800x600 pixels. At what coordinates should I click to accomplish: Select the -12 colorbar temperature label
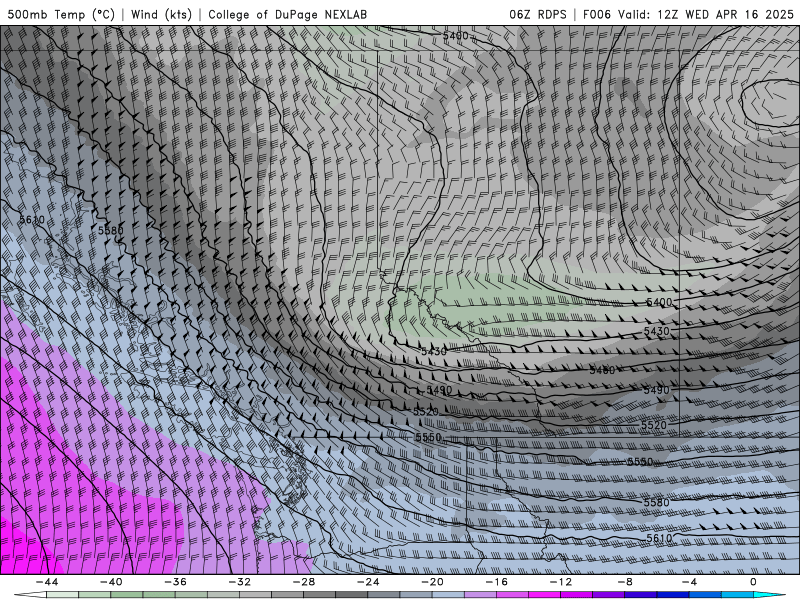point(561,582)
